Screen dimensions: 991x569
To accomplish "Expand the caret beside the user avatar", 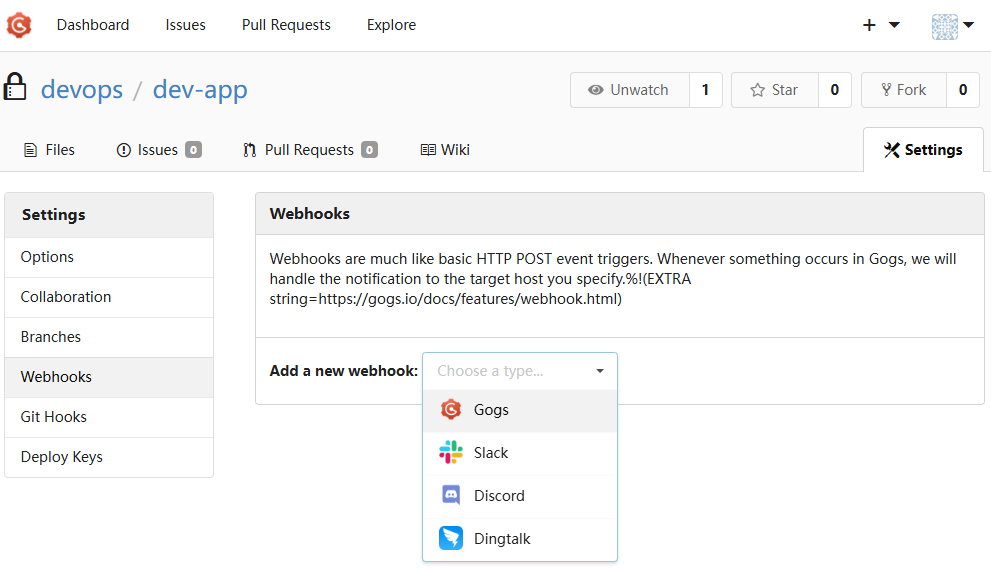I will 969,25.
